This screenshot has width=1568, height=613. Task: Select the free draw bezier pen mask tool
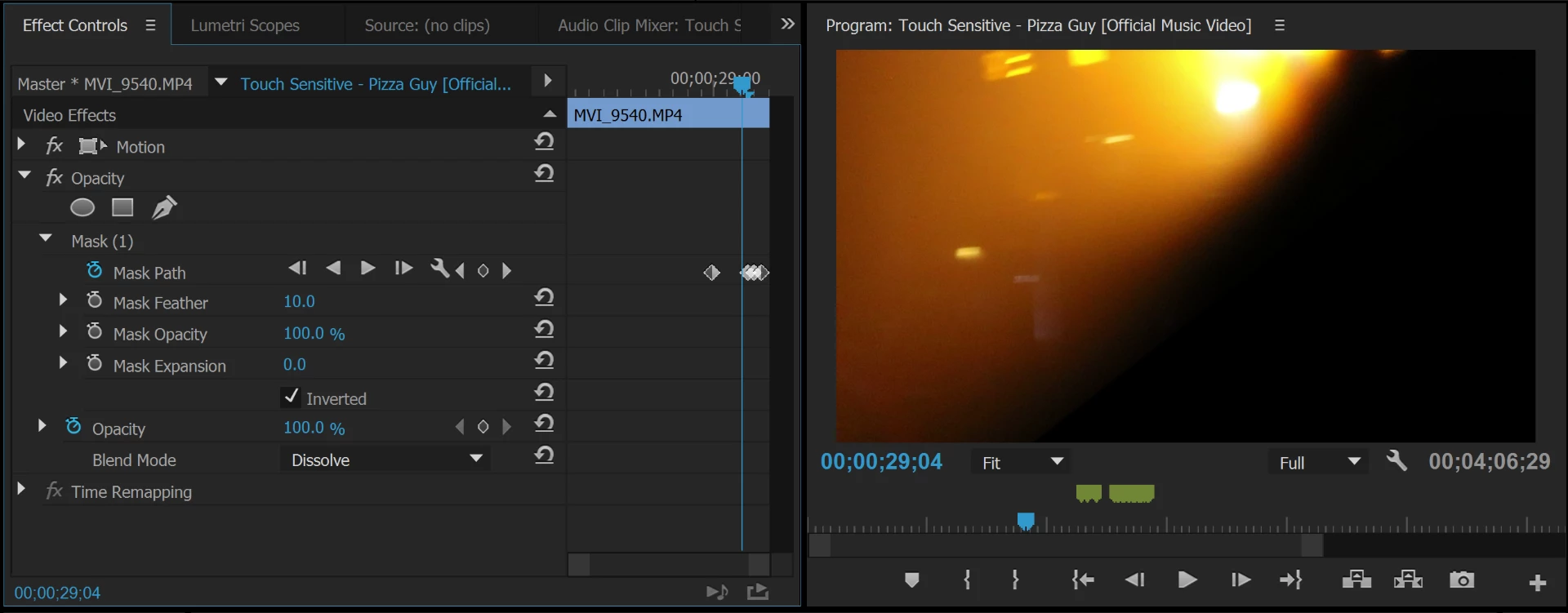pos(164,207)
